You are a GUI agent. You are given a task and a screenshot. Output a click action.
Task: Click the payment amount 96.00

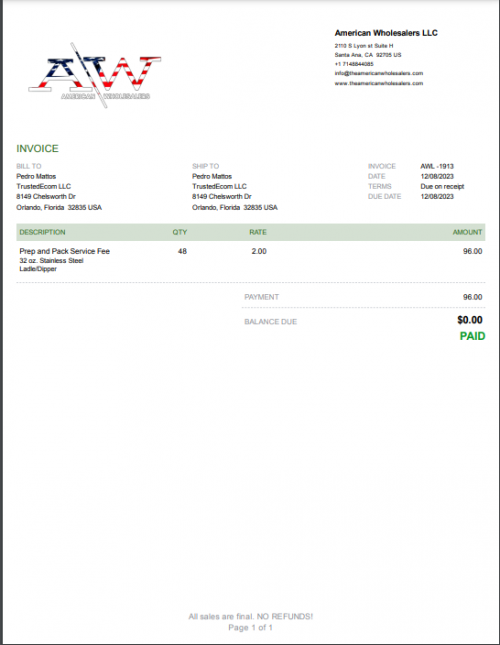tap(473, 297)
